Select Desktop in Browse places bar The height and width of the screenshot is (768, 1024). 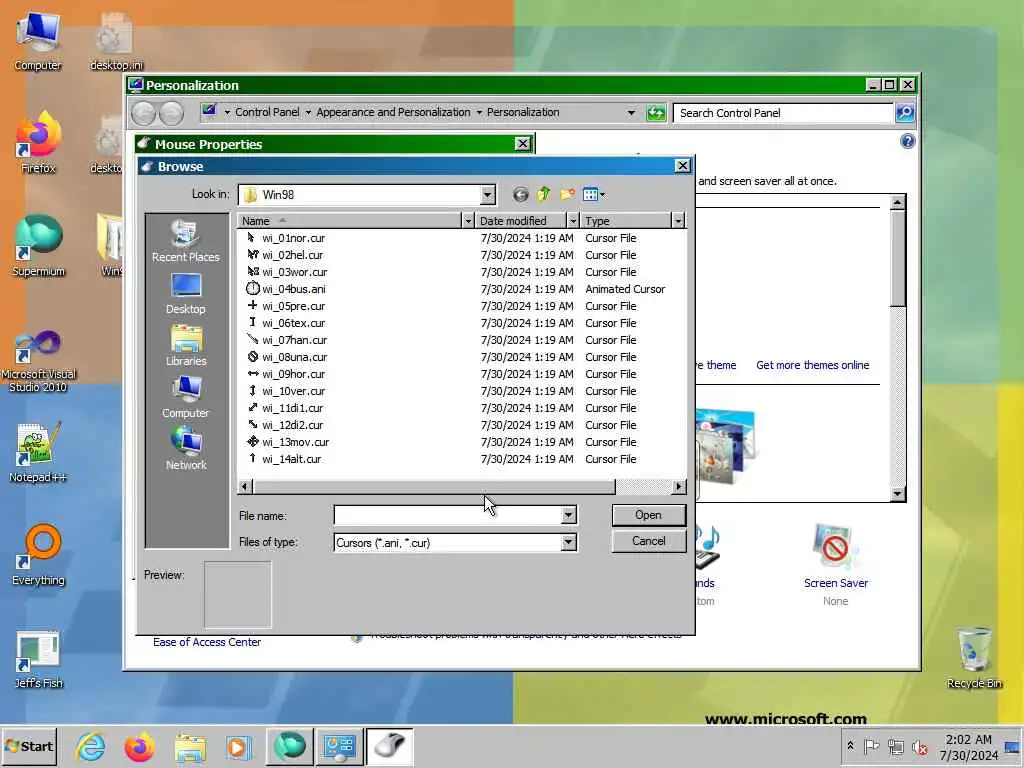186,294
